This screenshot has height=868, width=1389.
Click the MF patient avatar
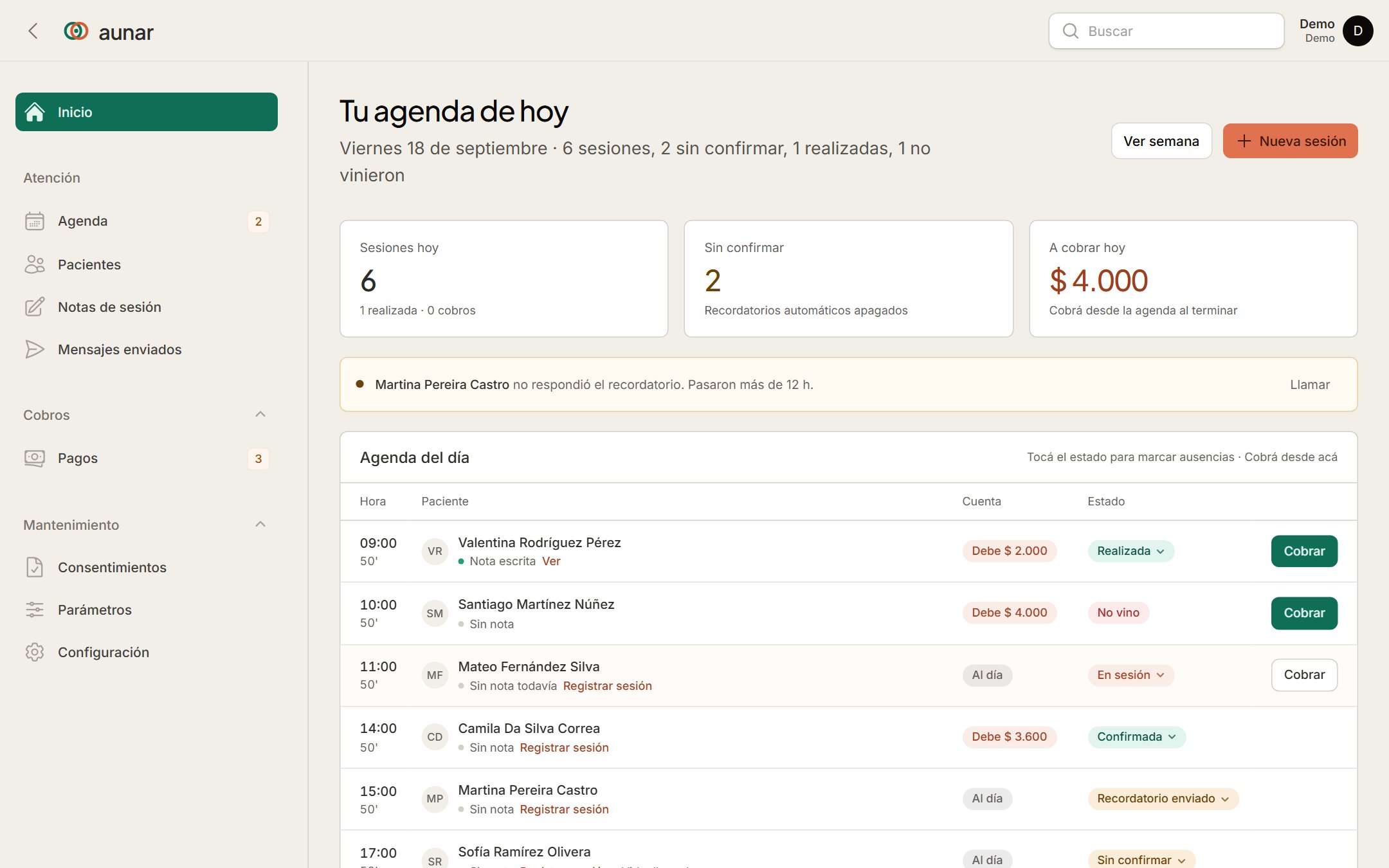coord(435,675)
